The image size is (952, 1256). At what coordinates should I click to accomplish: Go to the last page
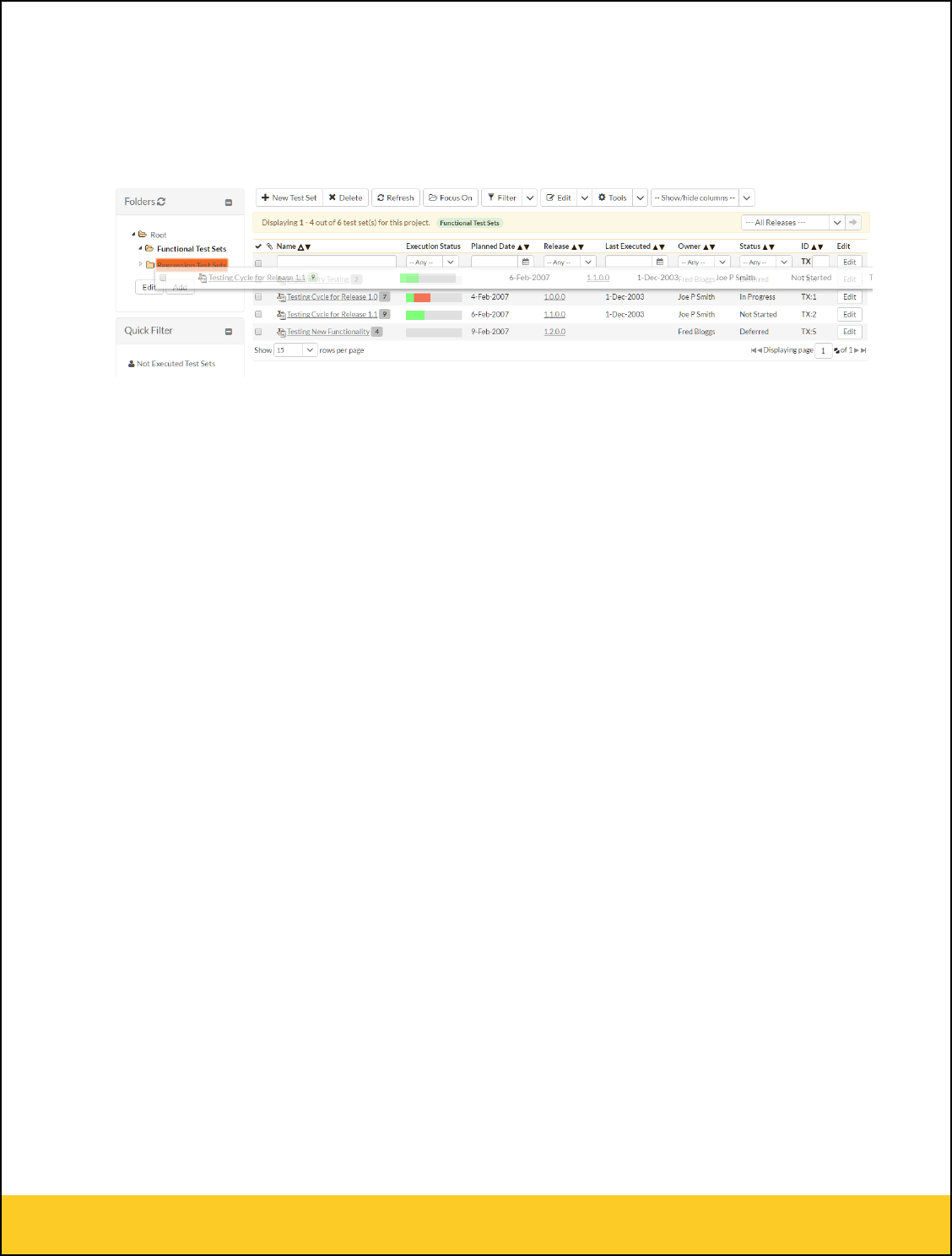coord(863,350)
